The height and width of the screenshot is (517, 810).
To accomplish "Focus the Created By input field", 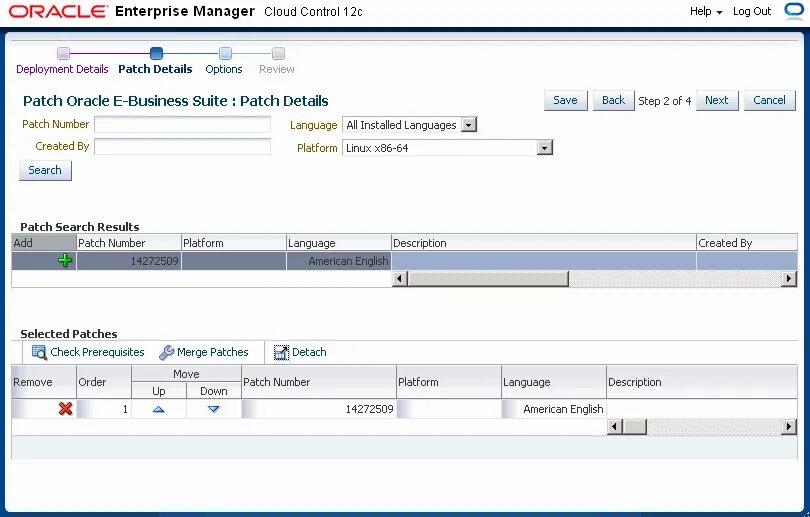I will click(x=182, y=147).
